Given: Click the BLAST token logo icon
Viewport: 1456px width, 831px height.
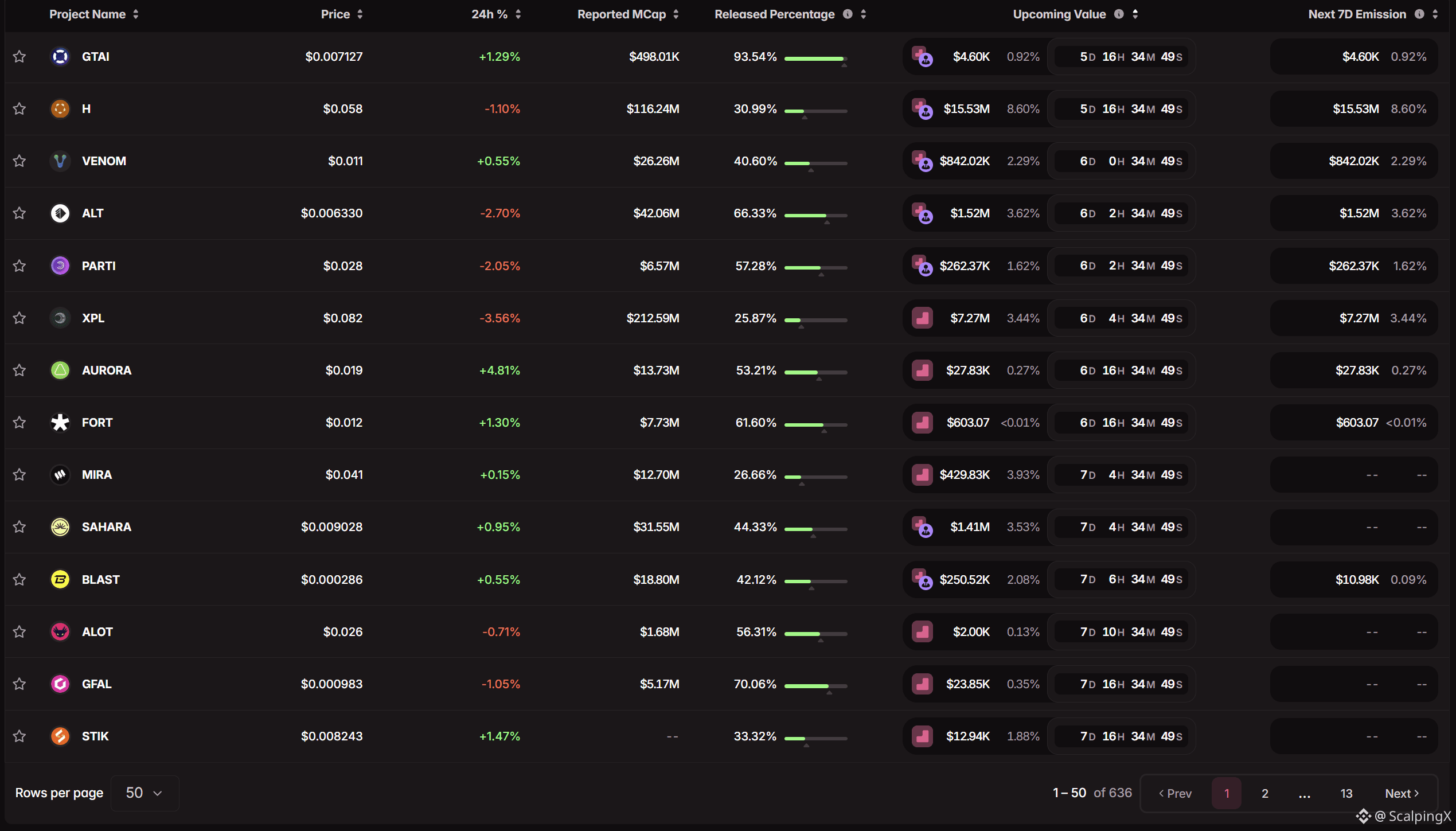Looking at the screenshot, I should 60,579.
